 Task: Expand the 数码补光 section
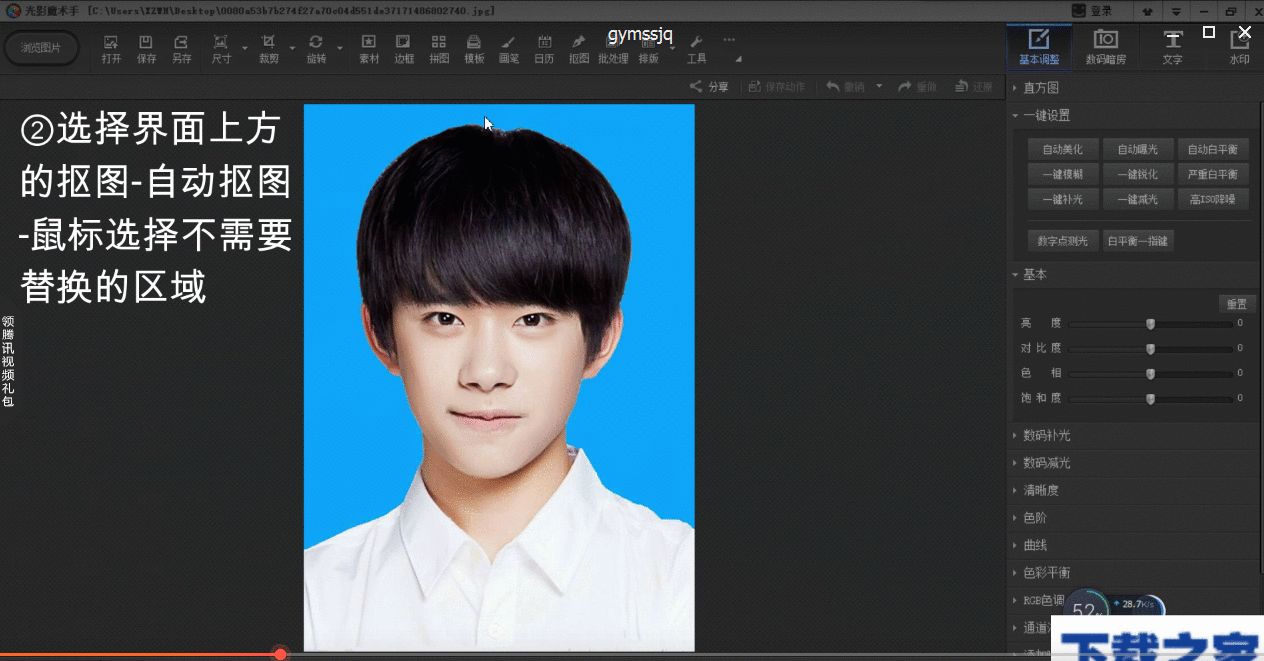tap(1046, 435)
